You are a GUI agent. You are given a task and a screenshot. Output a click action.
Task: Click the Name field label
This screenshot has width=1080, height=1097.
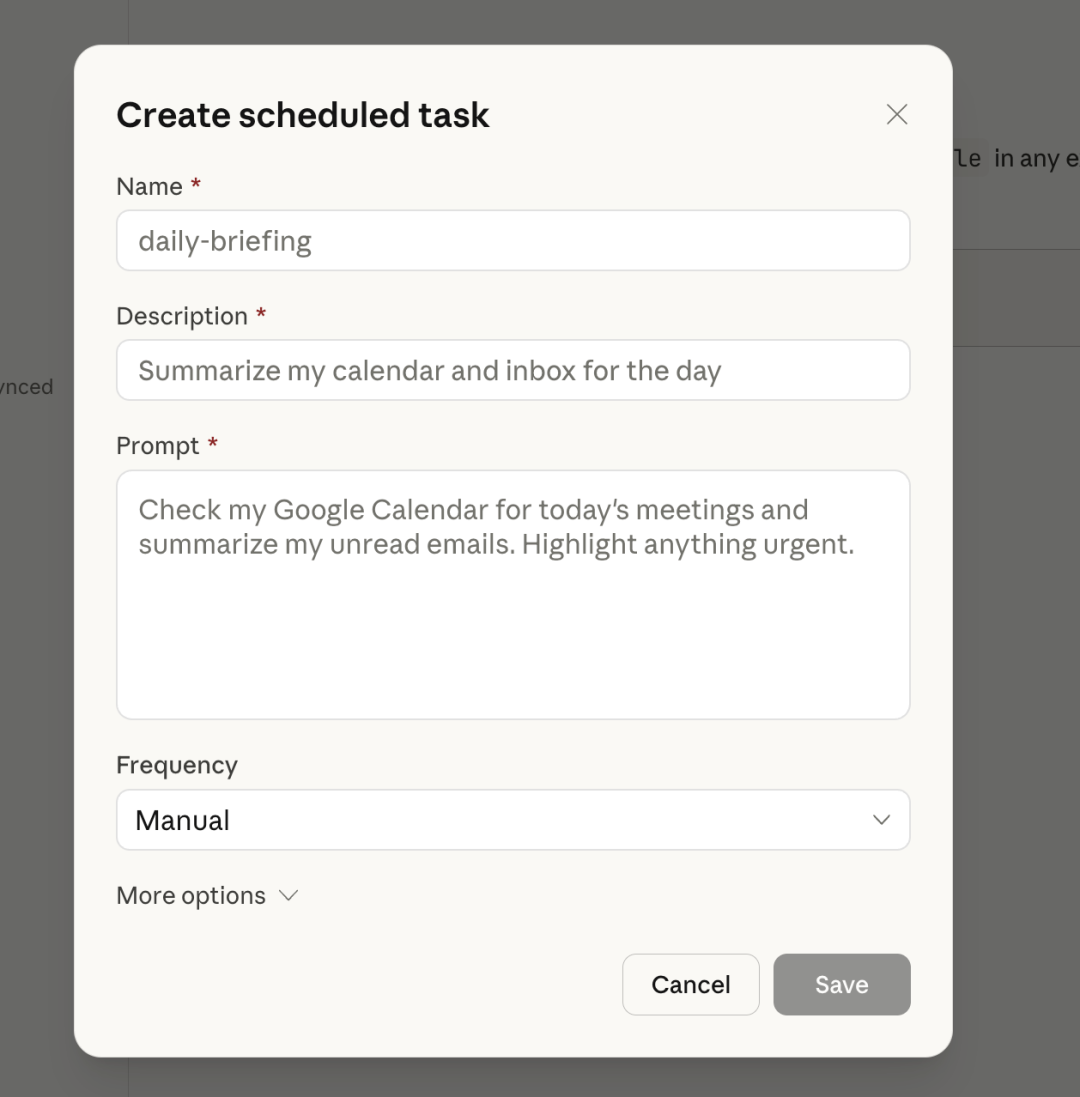[x=149, y=187]
